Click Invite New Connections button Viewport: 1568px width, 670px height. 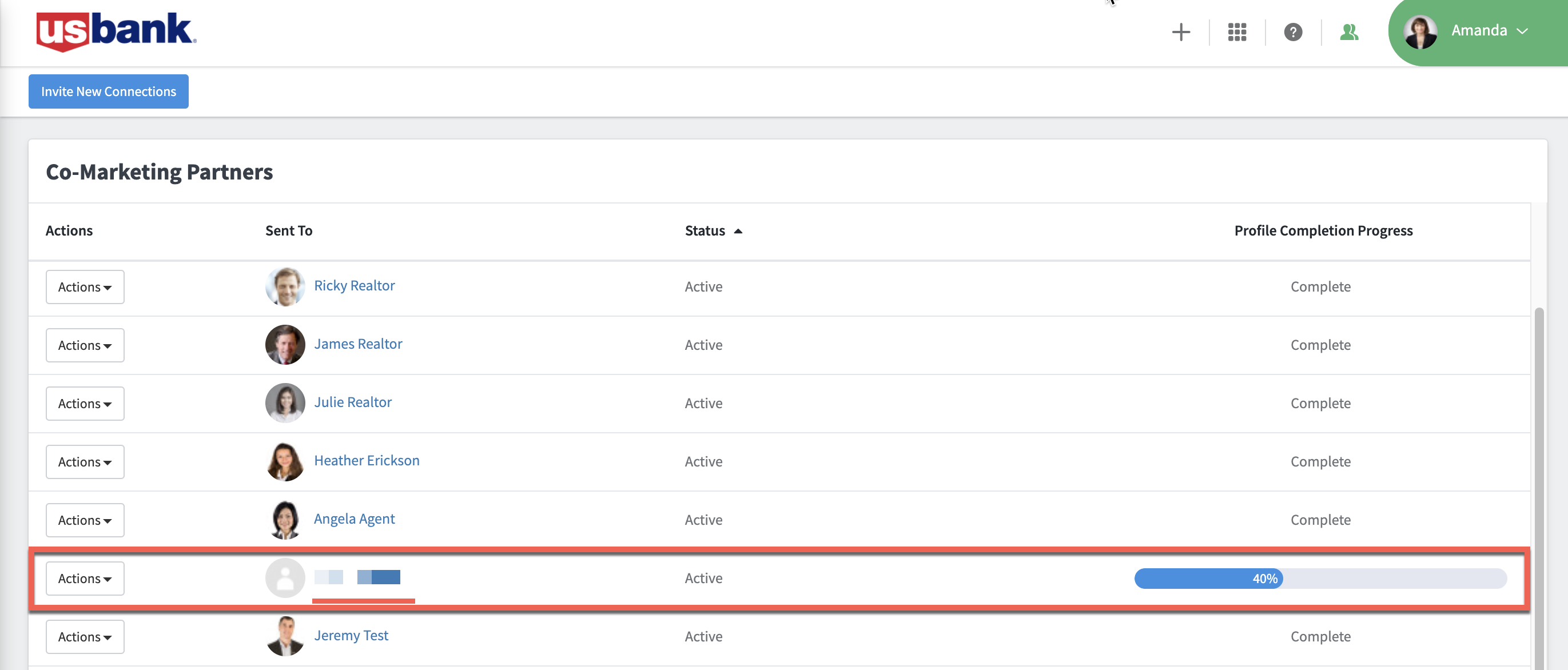click(108, 91)
